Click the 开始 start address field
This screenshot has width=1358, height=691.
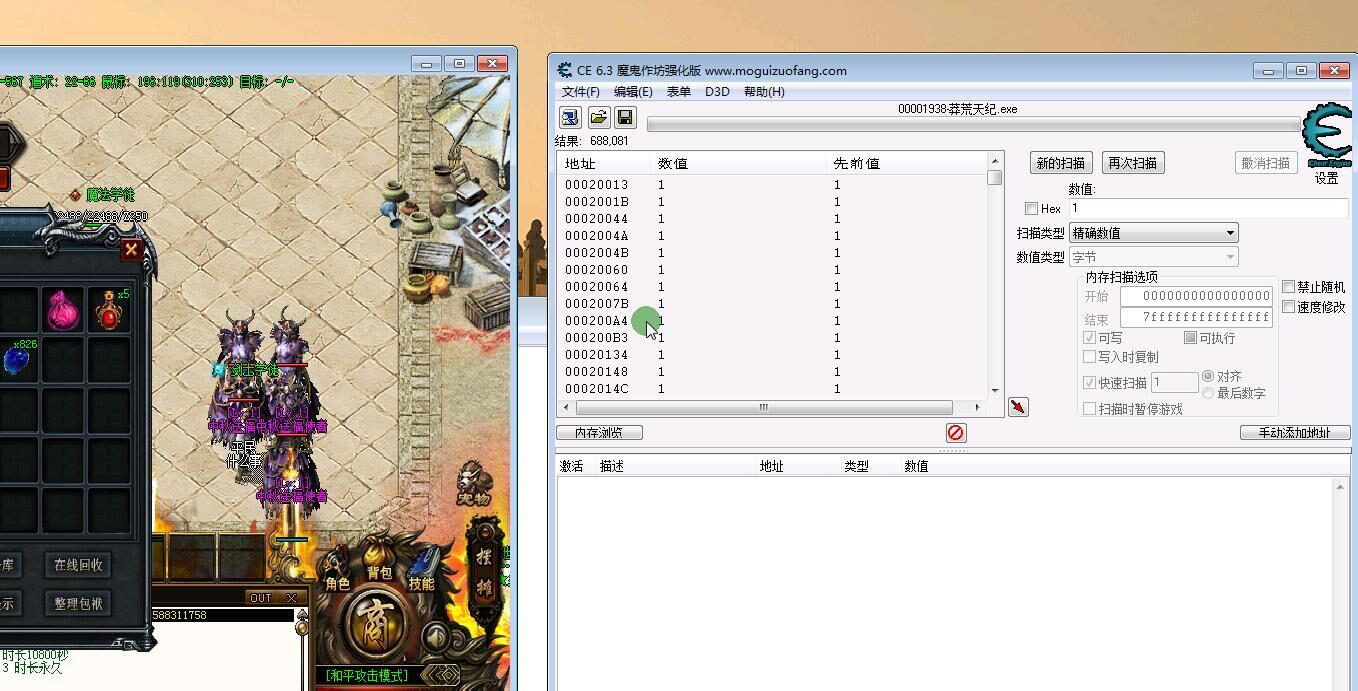click(x=1196, y=296)
